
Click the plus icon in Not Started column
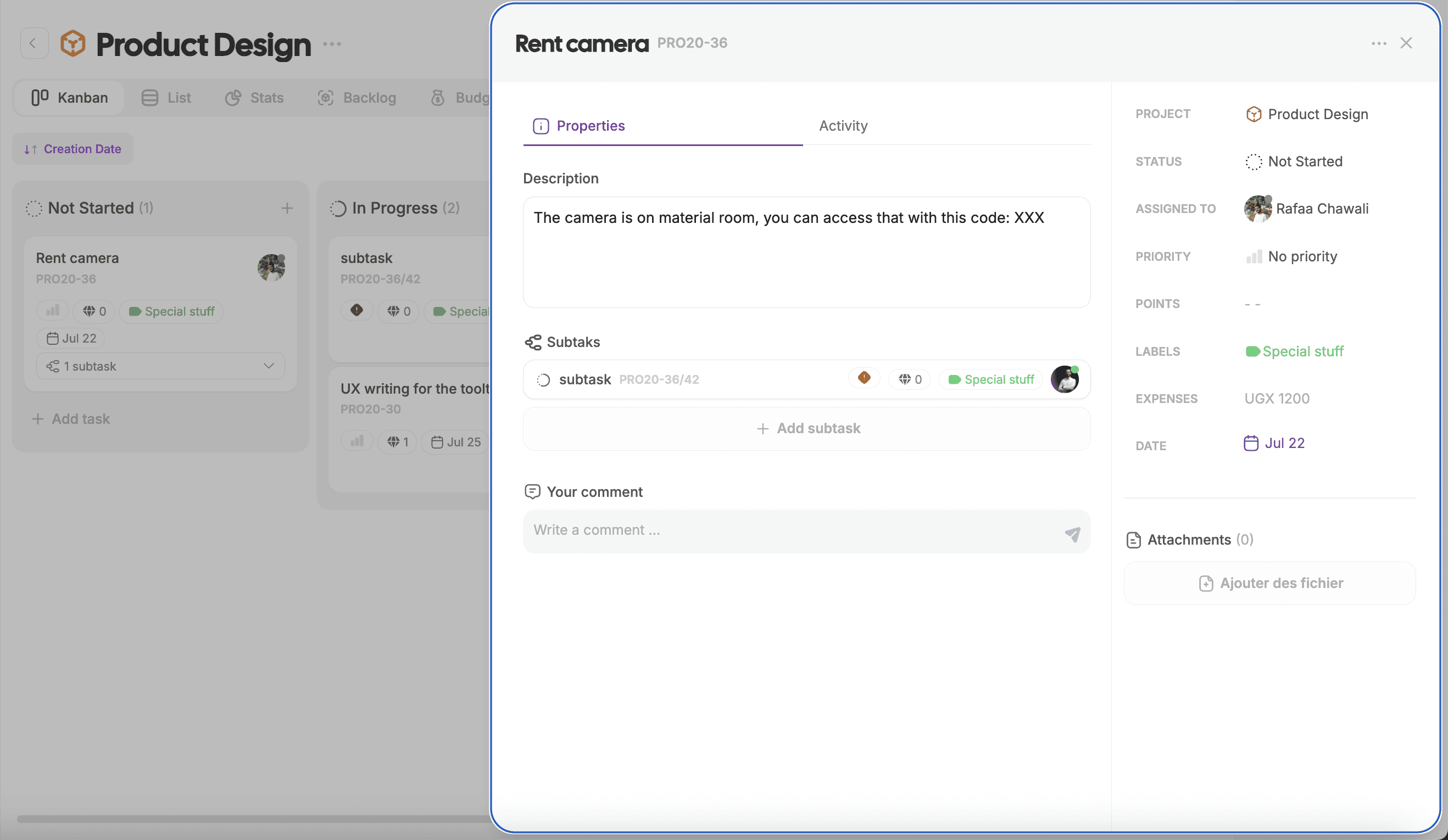287,208
